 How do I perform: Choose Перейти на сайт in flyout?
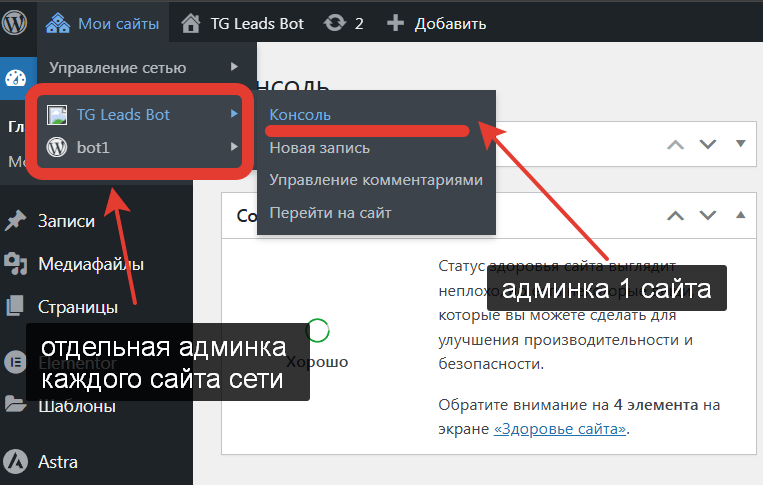click(x=330, y=213)
